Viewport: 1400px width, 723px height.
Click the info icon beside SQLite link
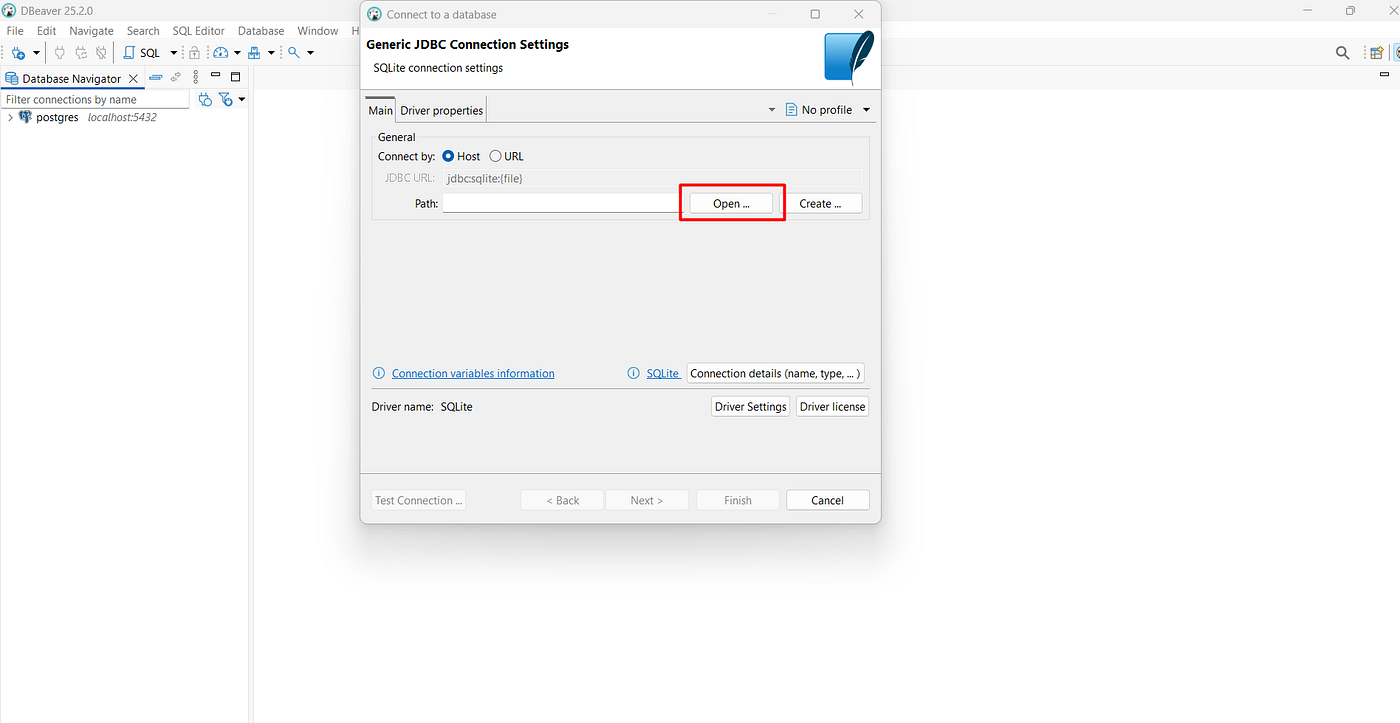(x=633, y=373)
